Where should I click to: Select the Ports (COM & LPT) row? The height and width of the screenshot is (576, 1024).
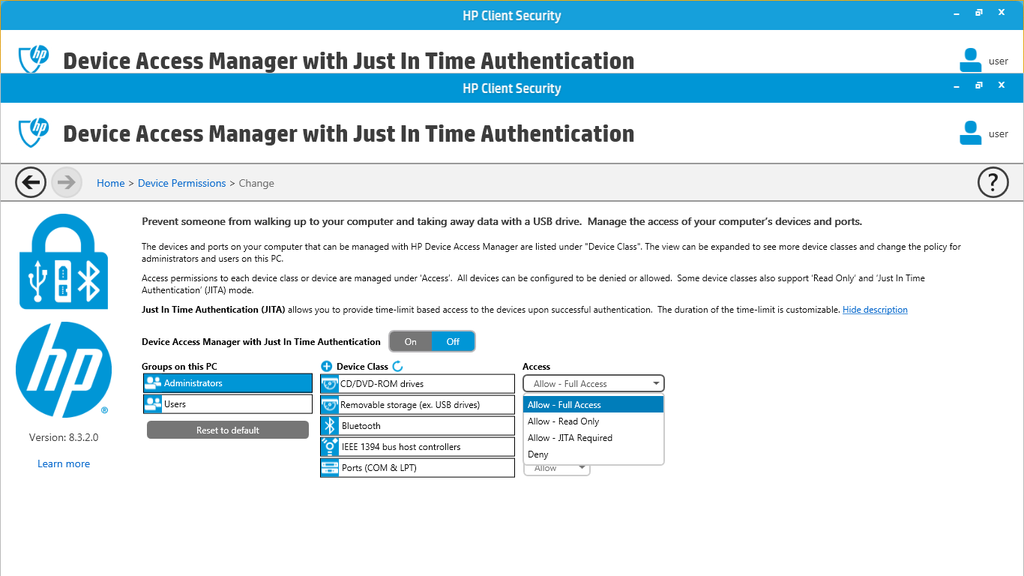click(417, 468)
